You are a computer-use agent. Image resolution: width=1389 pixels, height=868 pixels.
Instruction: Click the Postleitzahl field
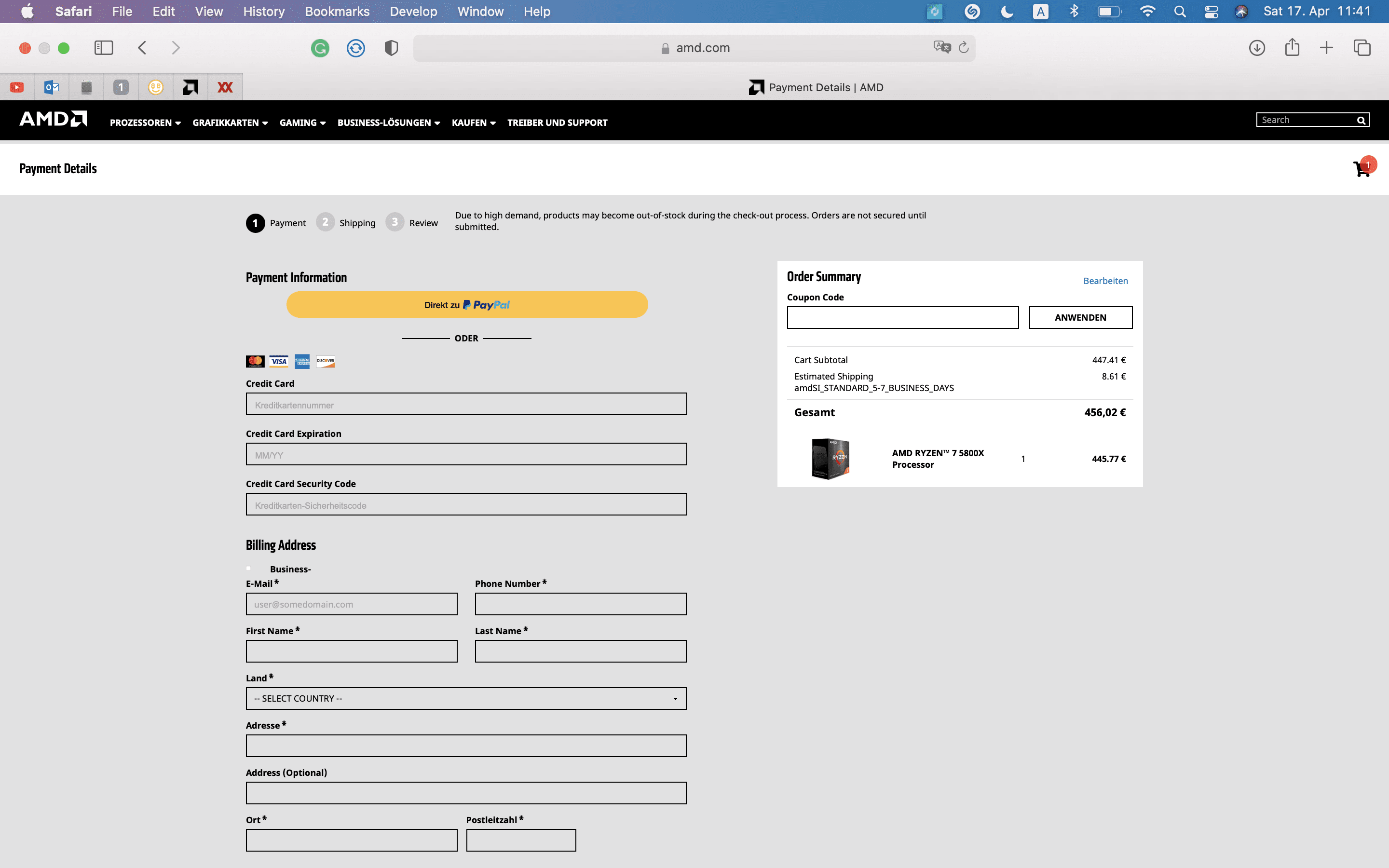(x=520, y=840)
